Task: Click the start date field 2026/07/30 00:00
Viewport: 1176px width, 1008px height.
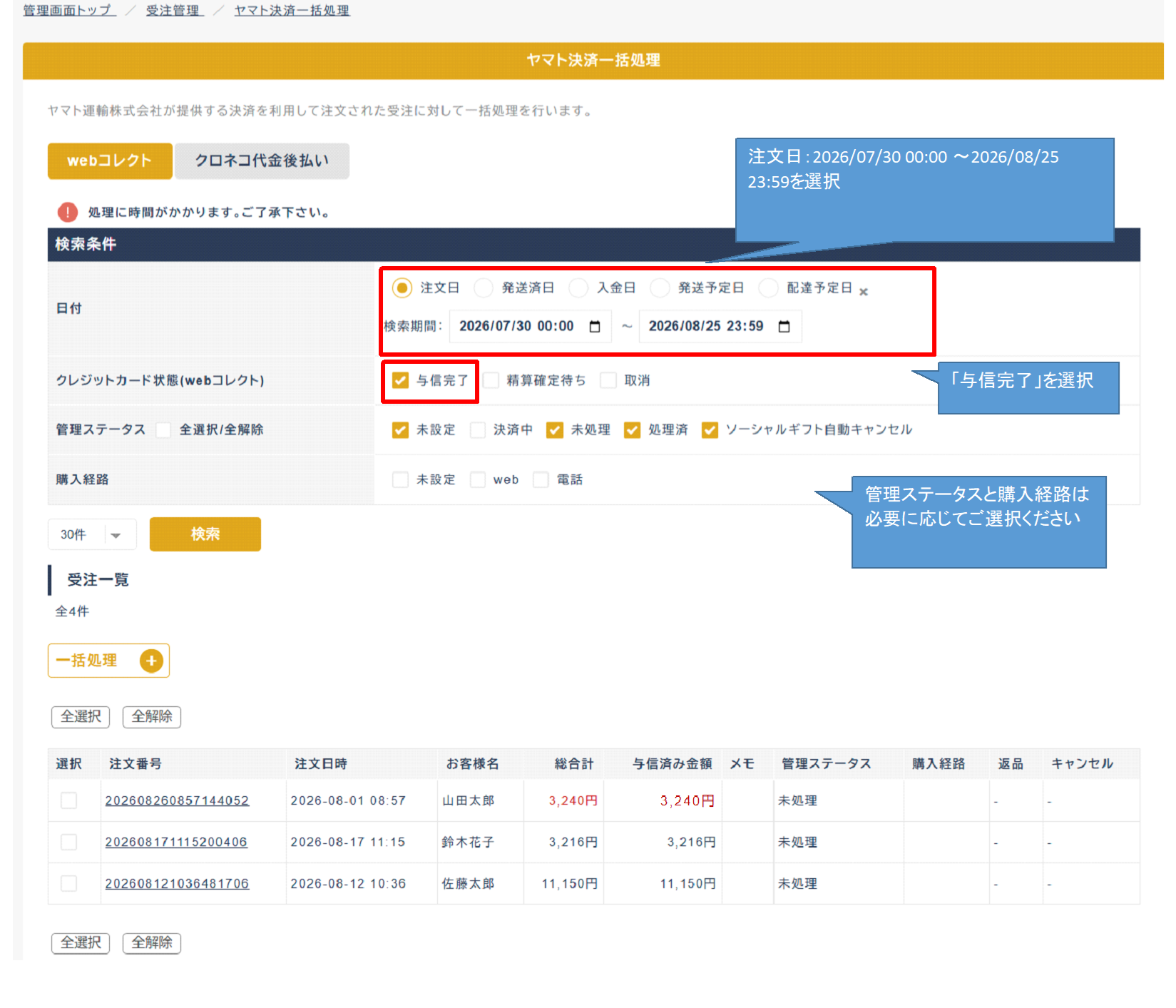Action: (531, 327)
